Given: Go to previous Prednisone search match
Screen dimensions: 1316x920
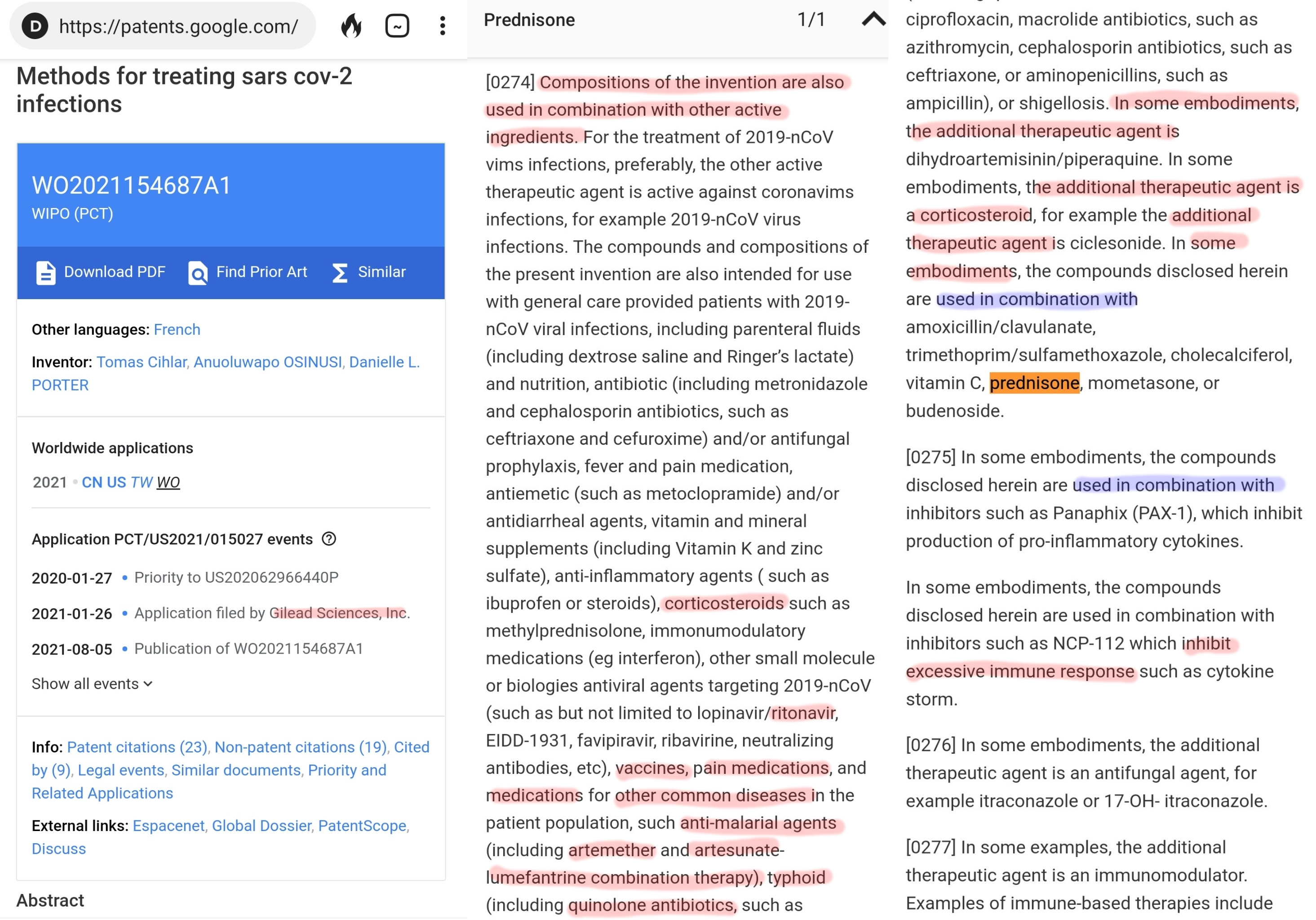Looking at the screenshot, I should (x=873, y=20).
